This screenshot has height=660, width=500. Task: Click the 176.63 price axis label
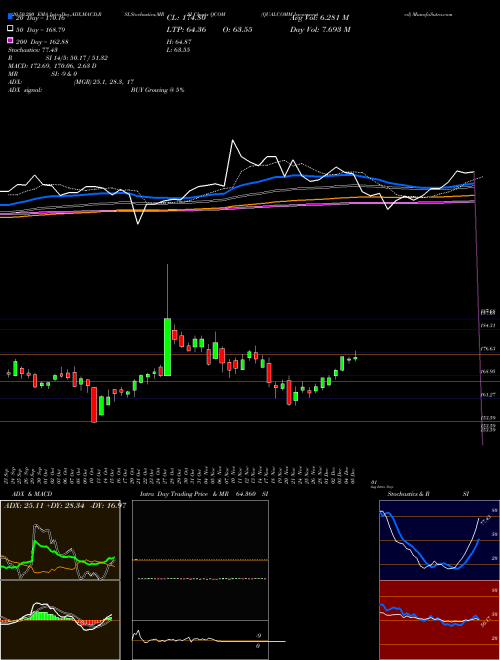[487, 349]
